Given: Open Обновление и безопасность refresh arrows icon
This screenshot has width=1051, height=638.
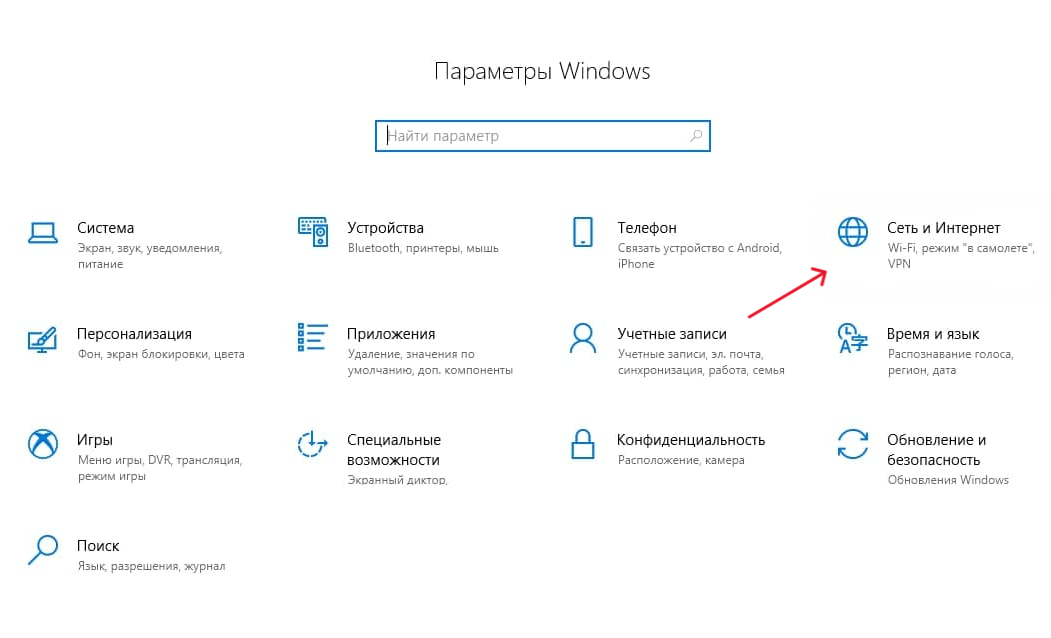Looking at the screenshot, I should tap(853, 444).
